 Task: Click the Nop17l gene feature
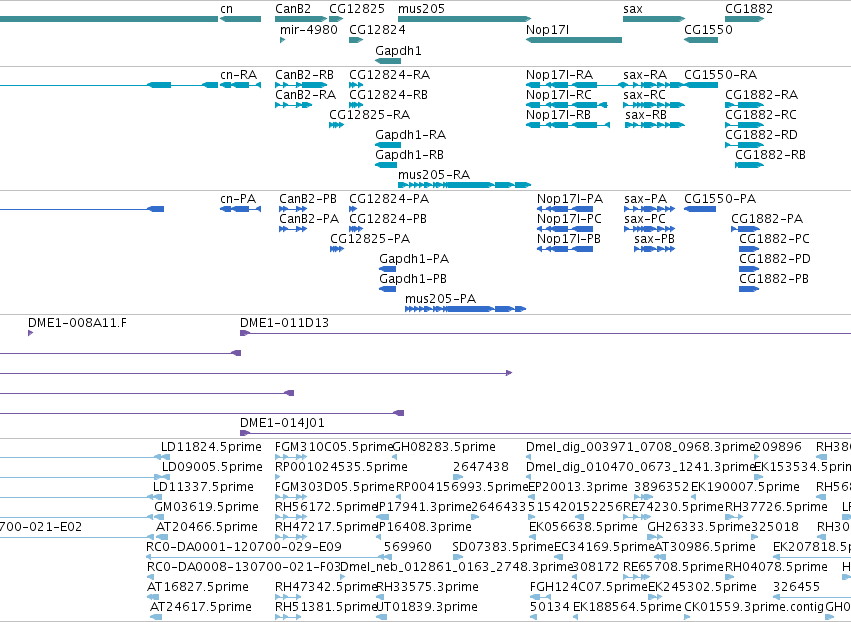[x=574, y=40]
